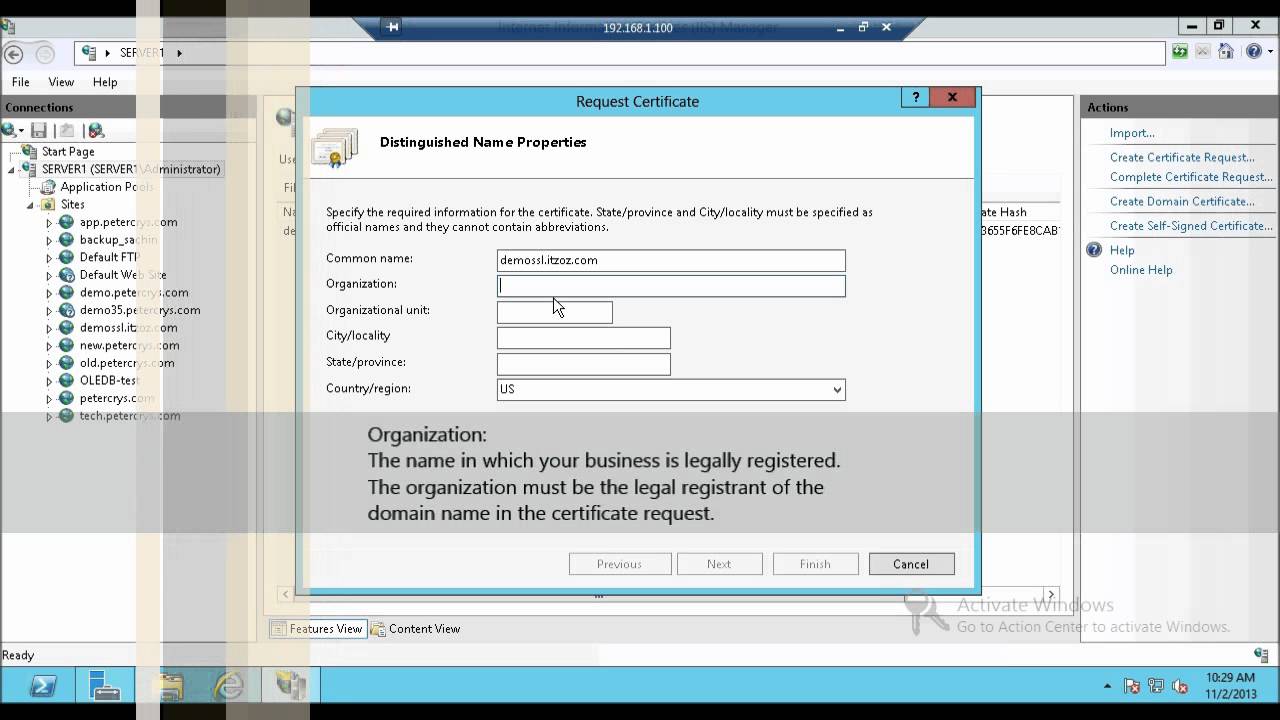Screen dimensions: 1280x720
Task: Select the old.petercrys.com site
Action: point(127,363)
